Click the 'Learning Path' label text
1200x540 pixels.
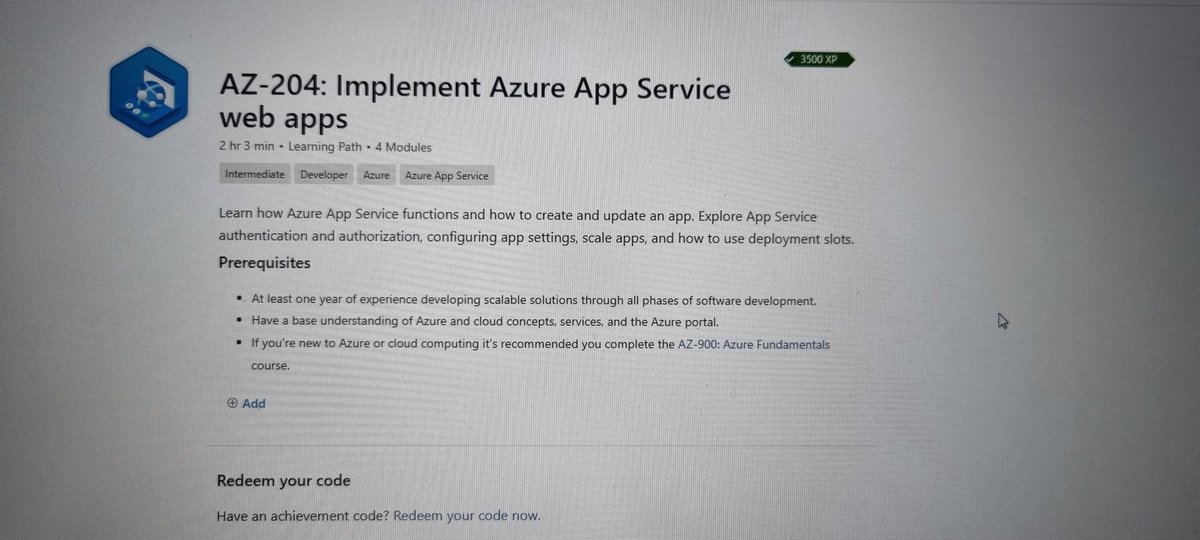[325, 147]
